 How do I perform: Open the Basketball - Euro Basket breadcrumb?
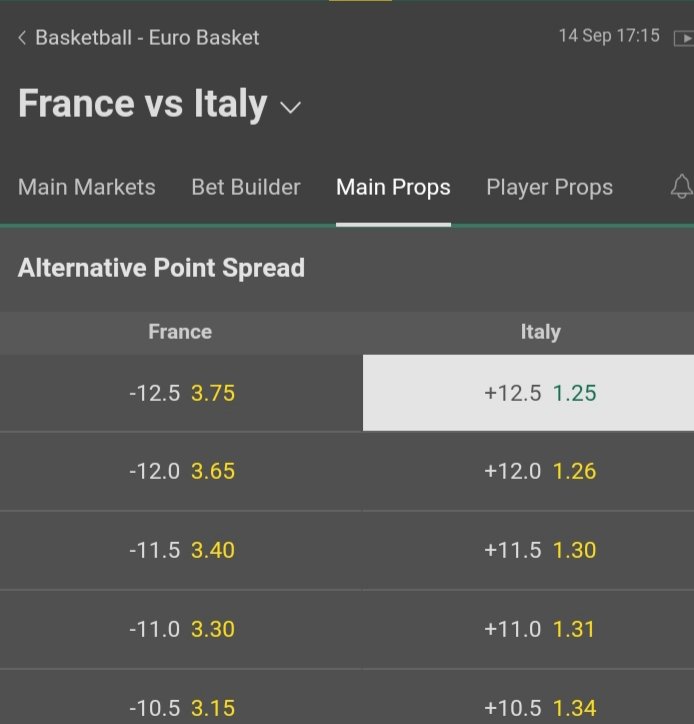(x=147, y=38)
